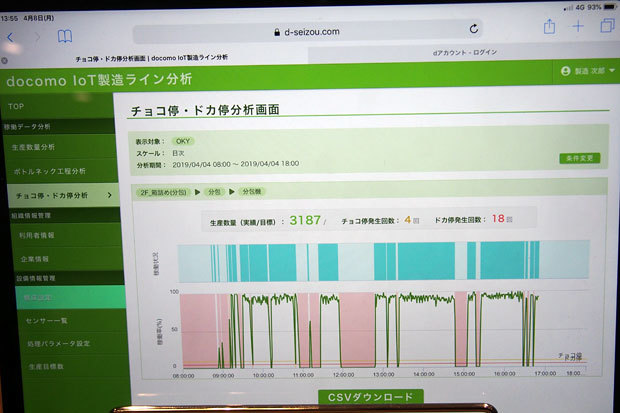Switch to the dアカウント - ログイン tab
Image resolution: width=620 pixels, height=413 pixels.
(x=465, y=52)
